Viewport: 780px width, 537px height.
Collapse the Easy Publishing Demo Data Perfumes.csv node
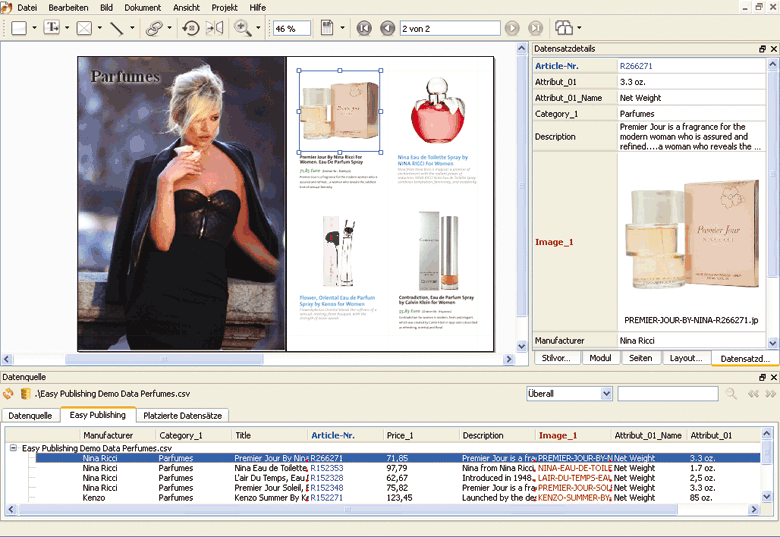pos(13,448)
